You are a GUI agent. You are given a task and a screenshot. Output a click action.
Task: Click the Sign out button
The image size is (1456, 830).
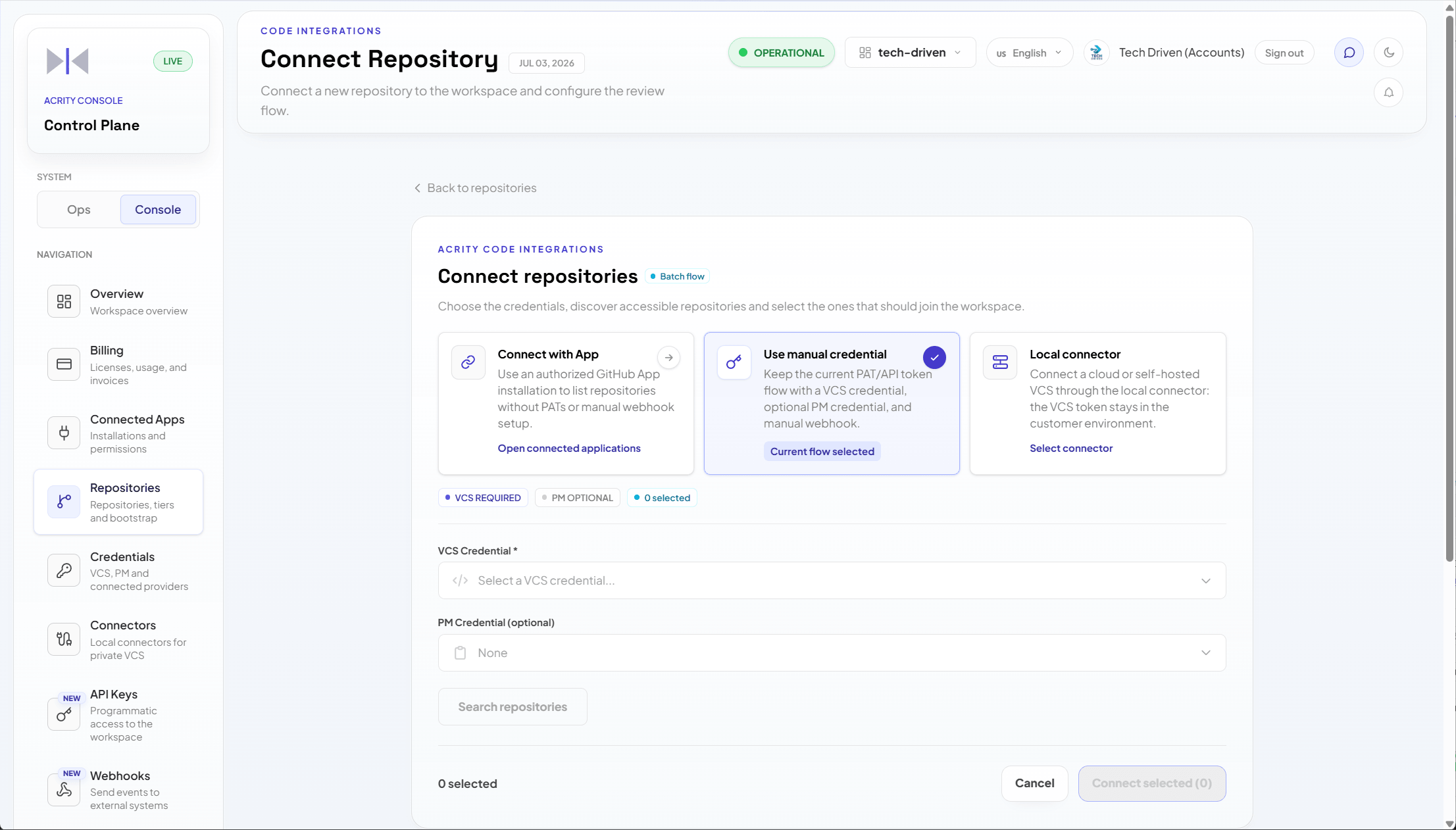click(1284, 53)
